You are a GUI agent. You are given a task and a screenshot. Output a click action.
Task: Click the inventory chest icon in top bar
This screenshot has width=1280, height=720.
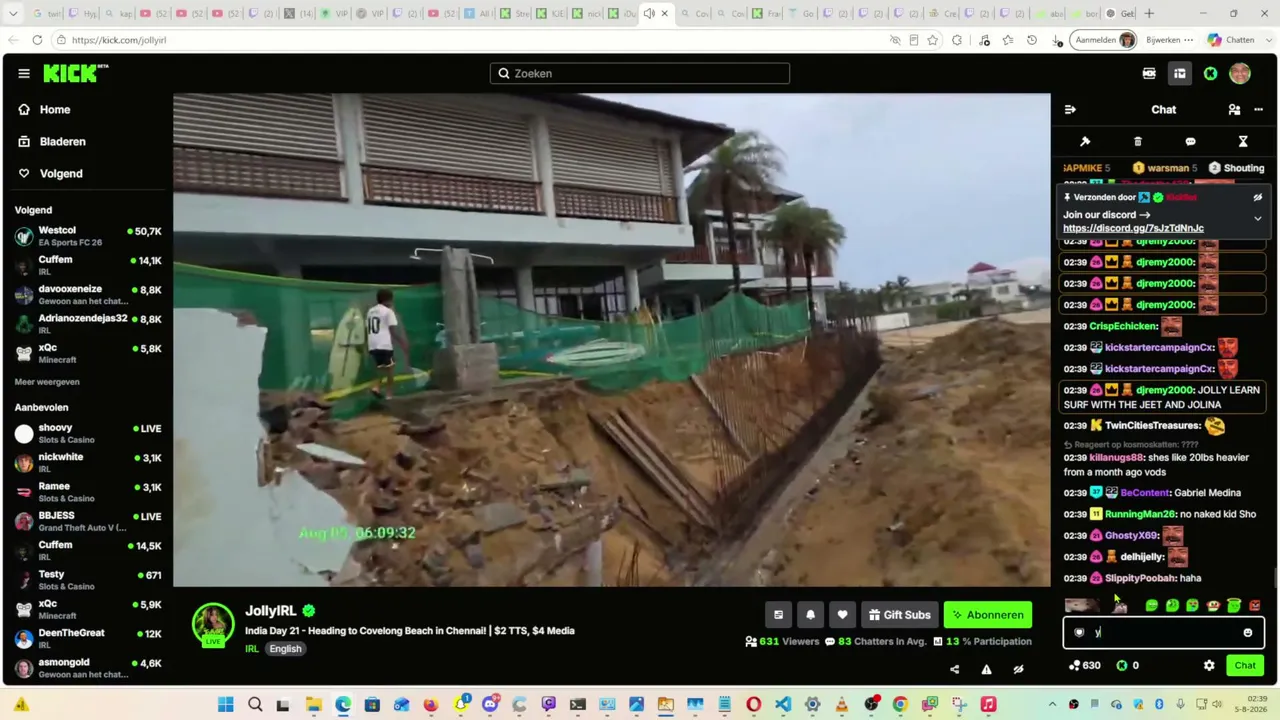[x=1180, y=73]
